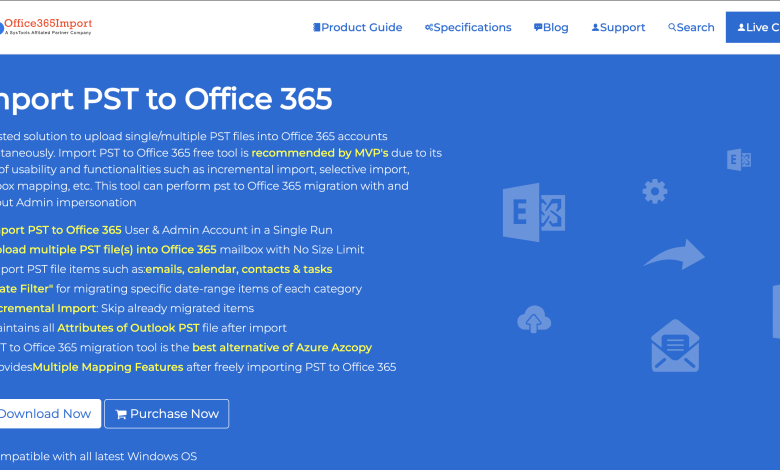
Task: Click 'Compatible with all latest Windows OS' text
Action: (x=98, y=456)
